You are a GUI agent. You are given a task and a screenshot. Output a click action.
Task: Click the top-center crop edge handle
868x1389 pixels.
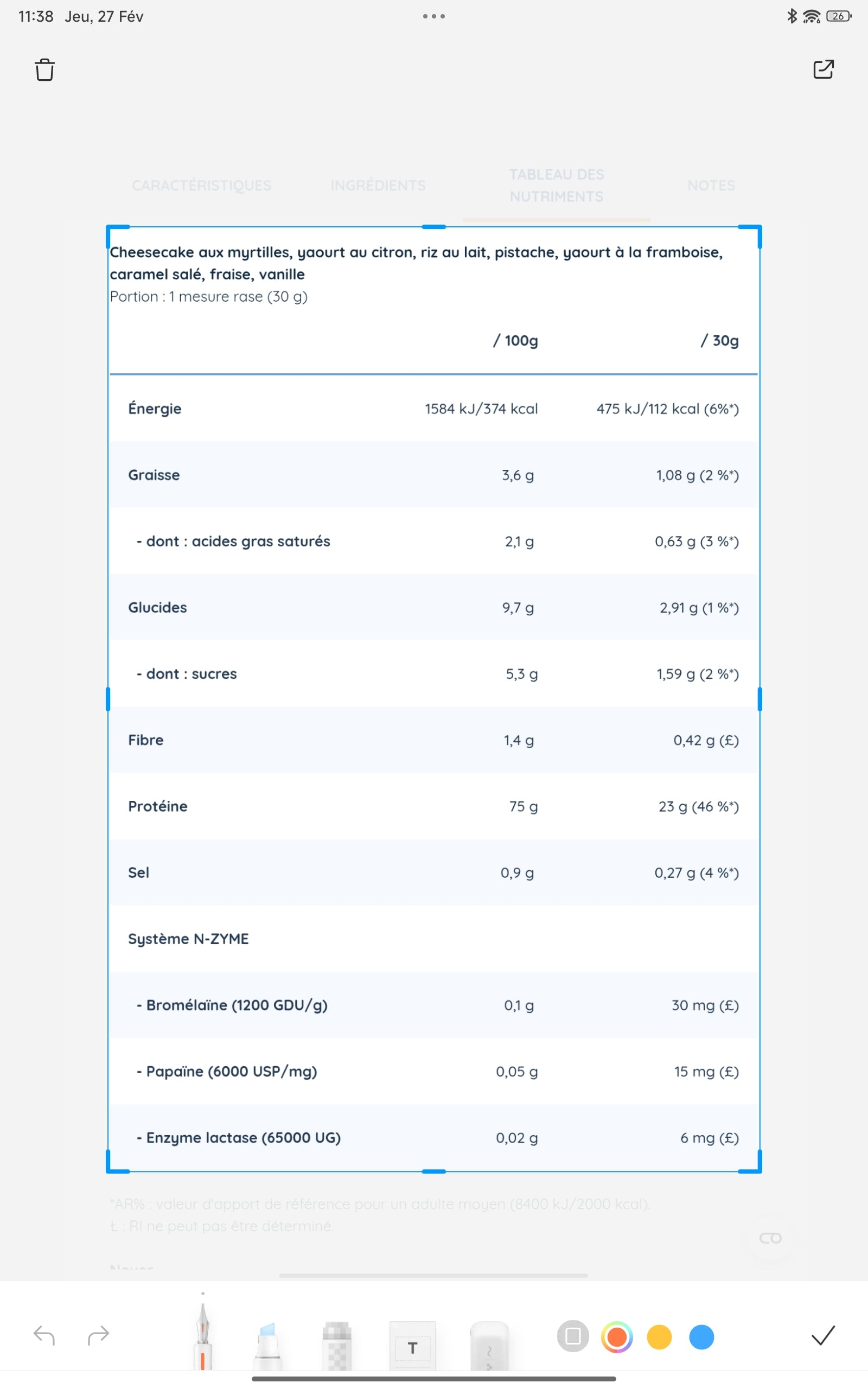[434, 227]
